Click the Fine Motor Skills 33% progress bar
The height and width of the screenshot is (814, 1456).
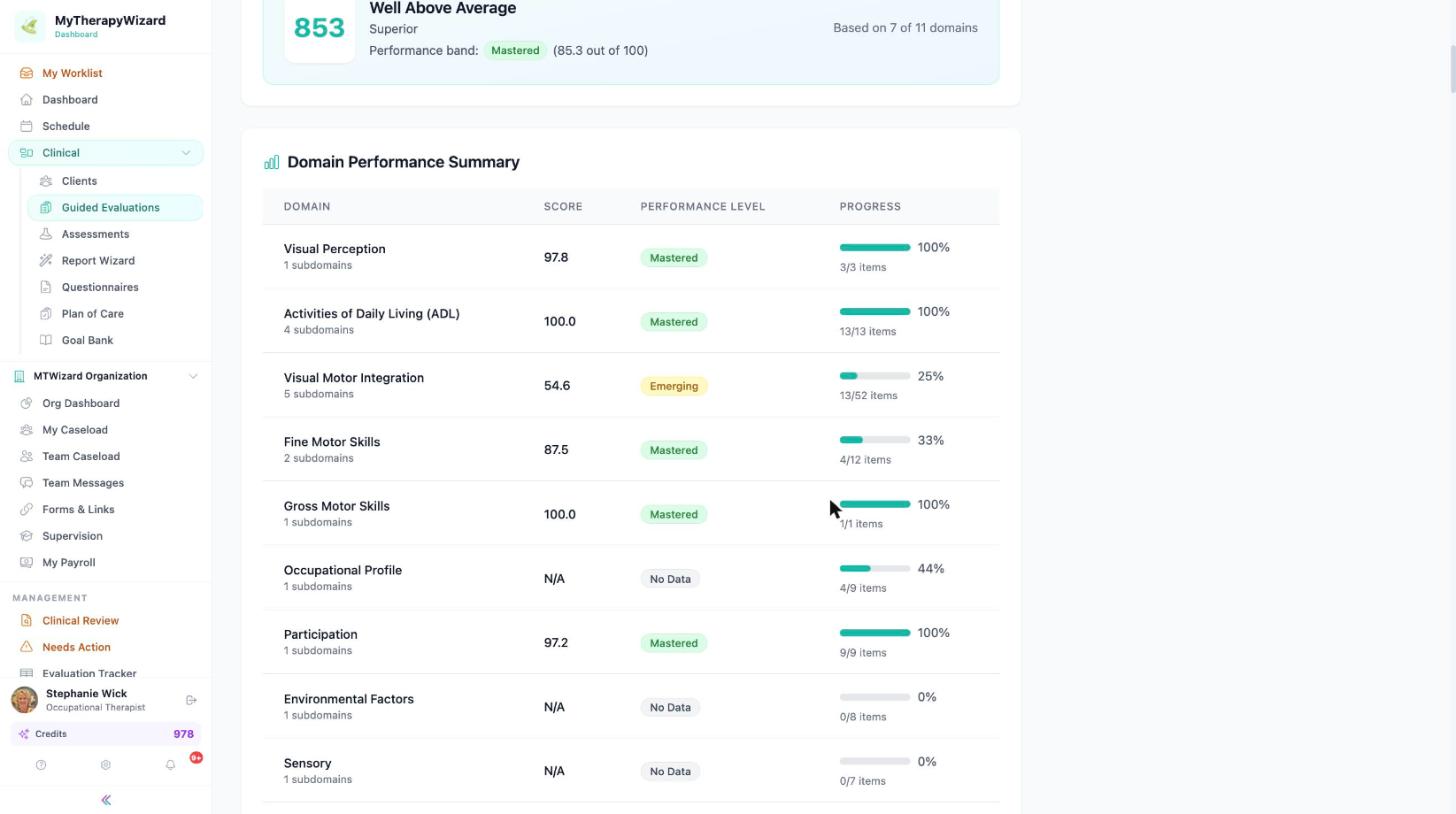875,440
